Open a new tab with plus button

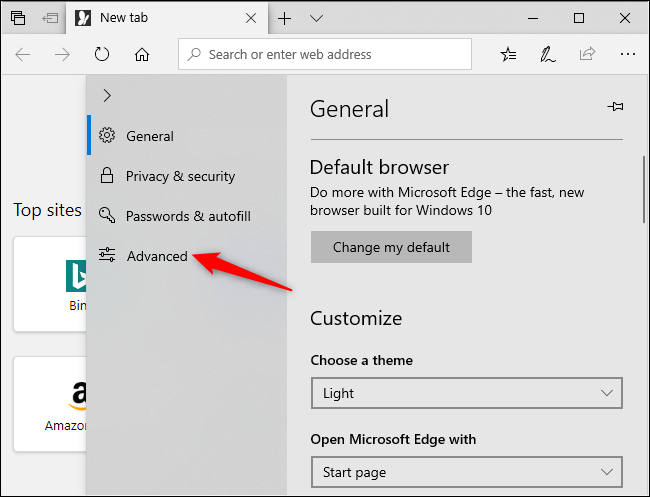(285, 18)
